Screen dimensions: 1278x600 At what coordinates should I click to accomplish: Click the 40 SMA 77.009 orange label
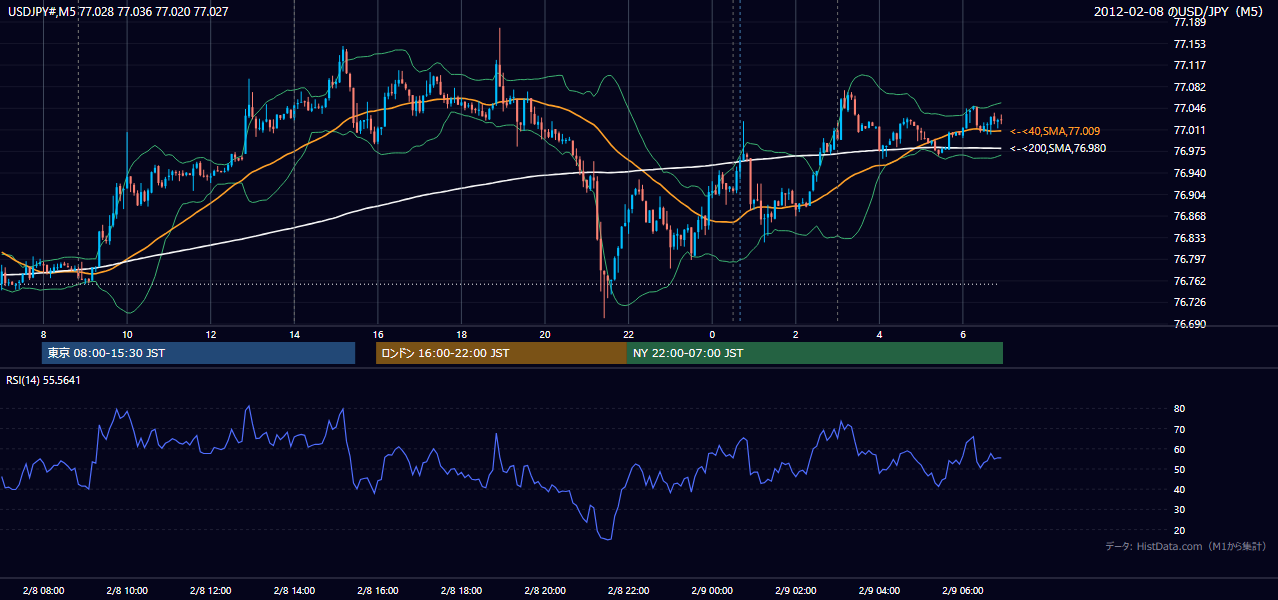tap(1055, 131)
